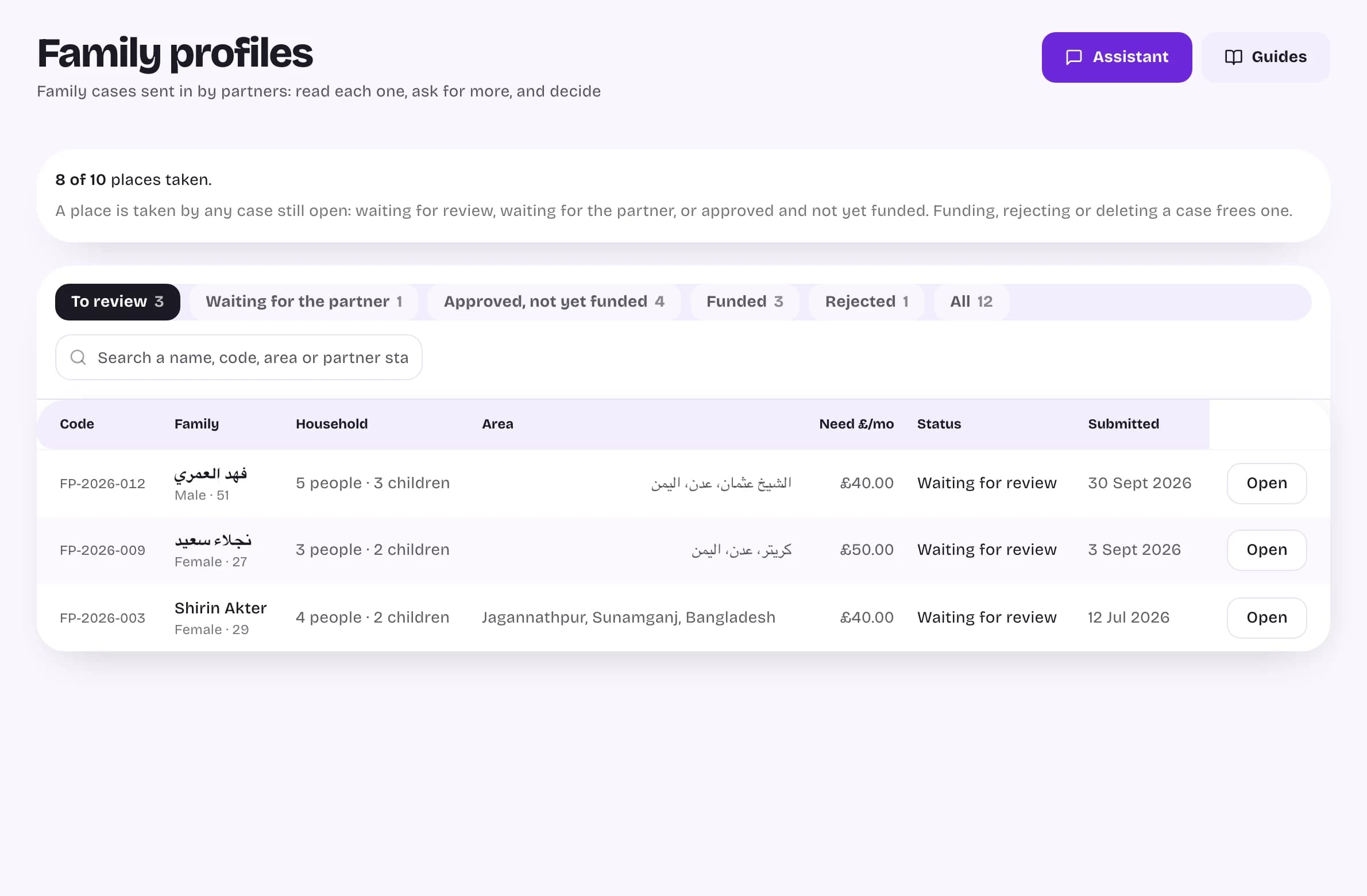Click the name نجلاء سعيد
The image size is (1367, 896).
(x=213, y=541)
